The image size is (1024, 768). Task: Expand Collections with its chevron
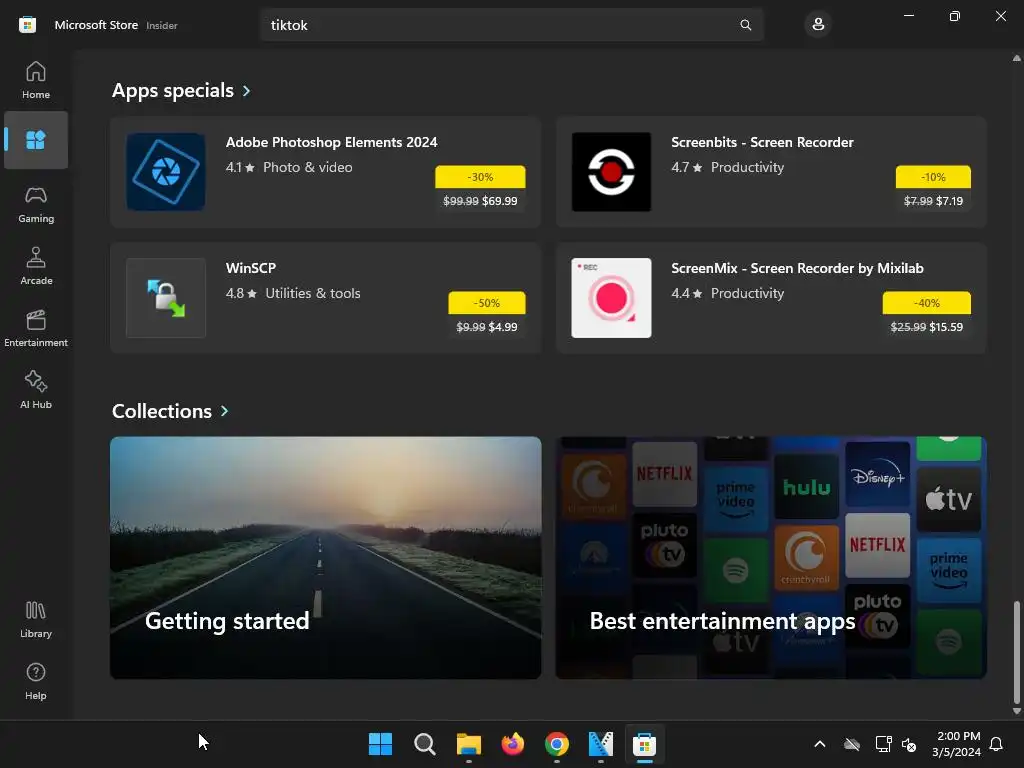coord(225,411)
